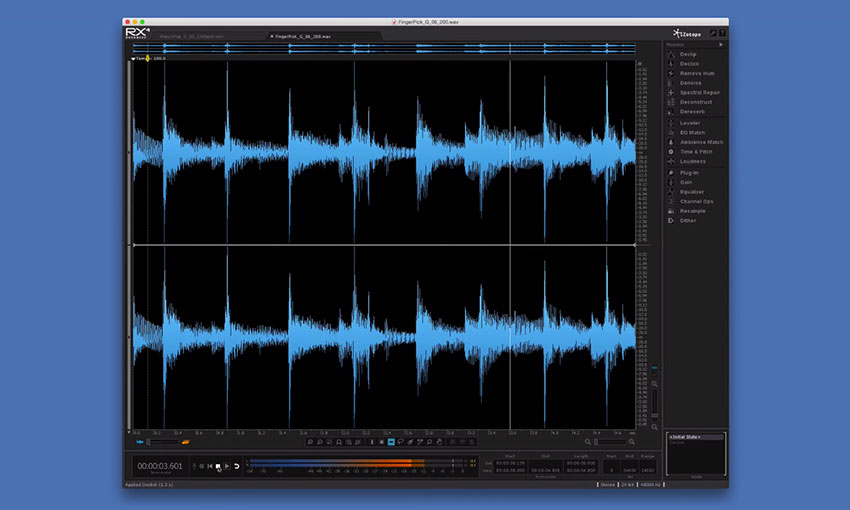Open the Time & Pitch module
The height and width of the screenshot is (510, 850).
[x=696, y=152]
